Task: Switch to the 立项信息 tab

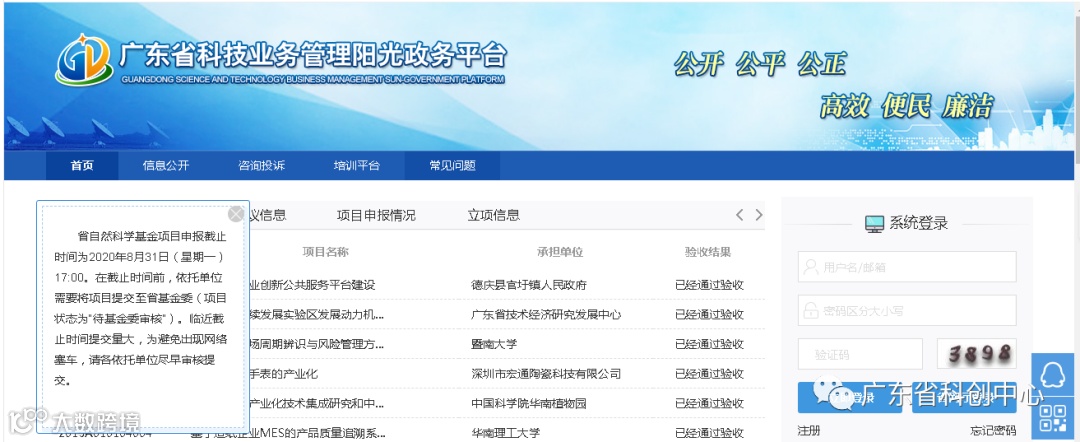Action: coord(493,215)
